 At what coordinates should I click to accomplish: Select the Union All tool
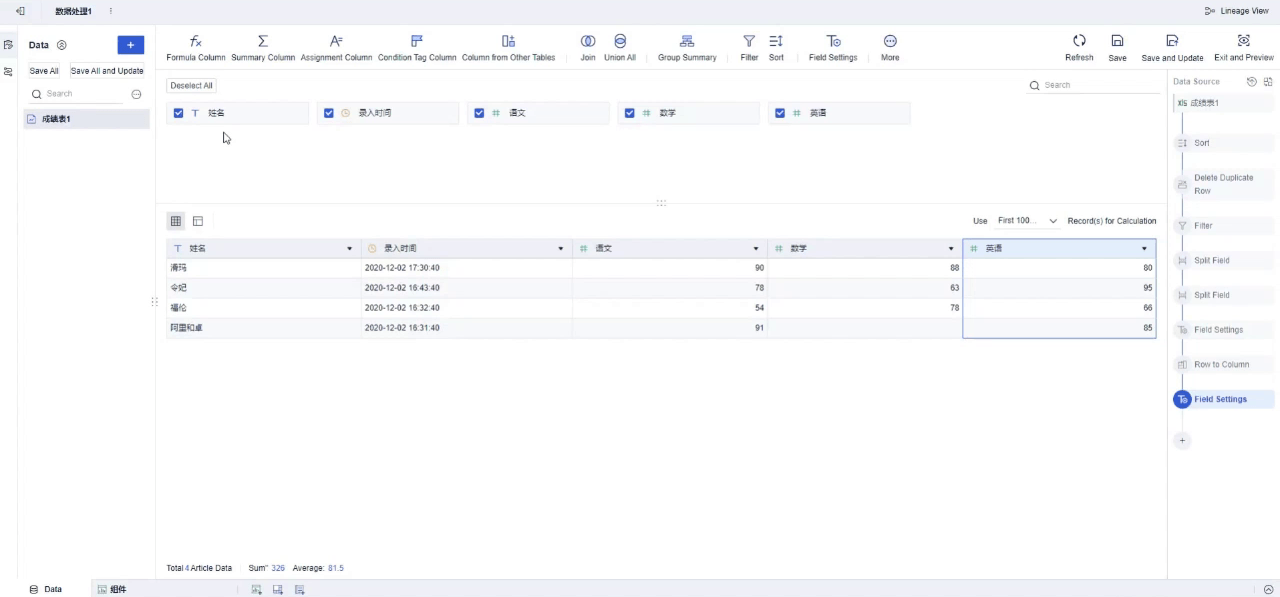(x=620, y=48)
